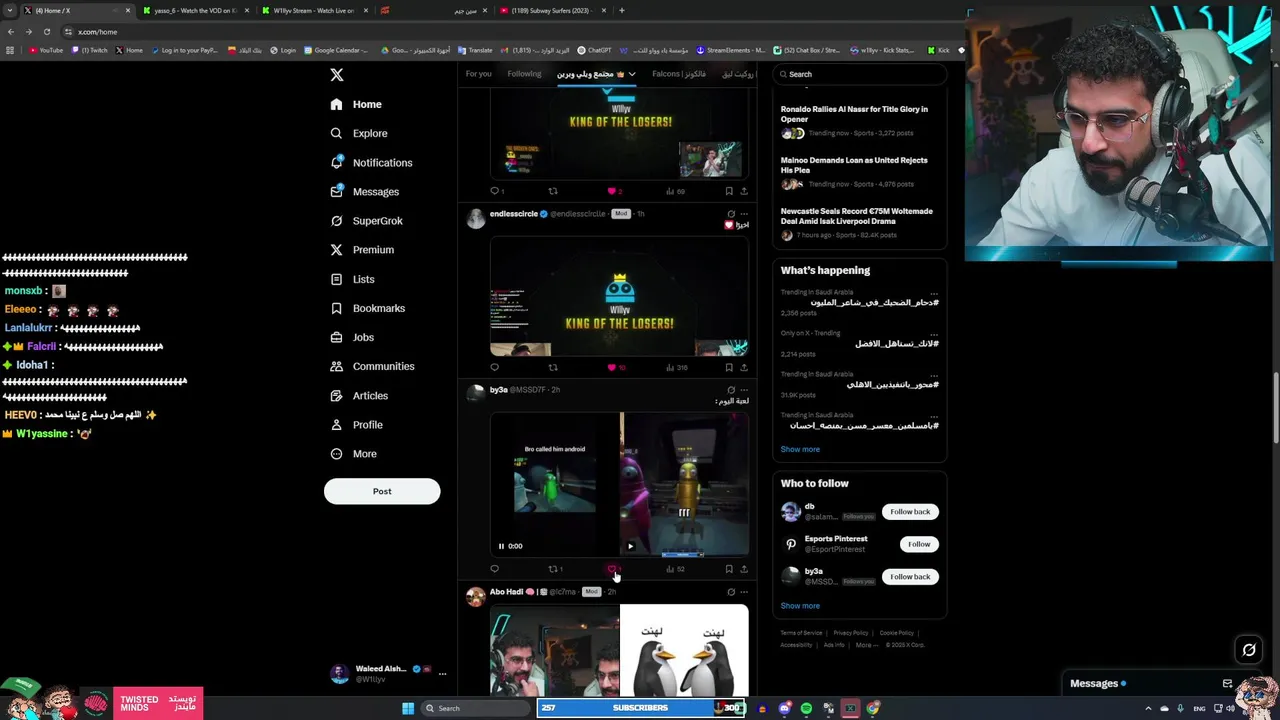This screenshot has width=1280, height=720.
Task: Click the white Post button
Action: click(382, 491)
